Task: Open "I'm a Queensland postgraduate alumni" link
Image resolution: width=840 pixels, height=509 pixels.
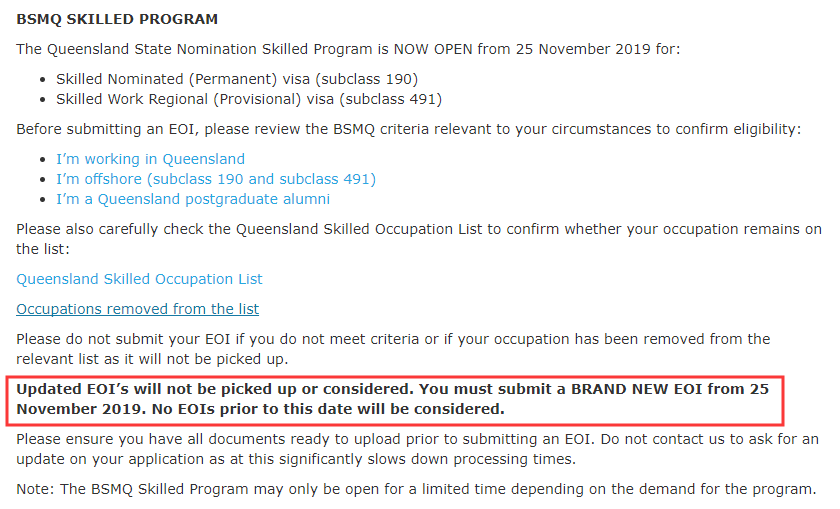Action: 193,199
